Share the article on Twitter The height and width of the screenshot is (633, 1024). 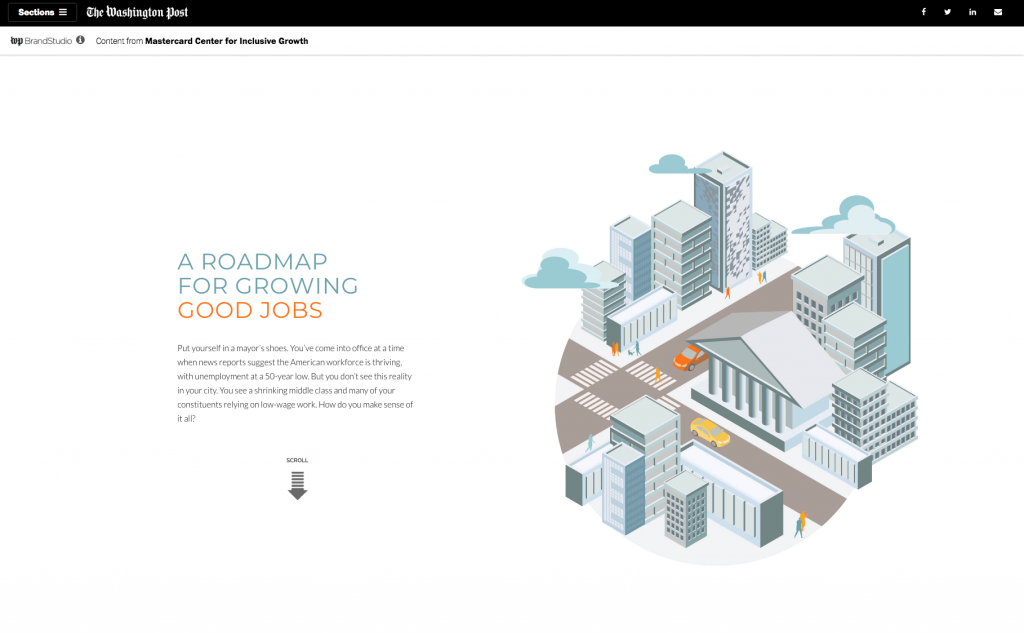pos(948,12)
